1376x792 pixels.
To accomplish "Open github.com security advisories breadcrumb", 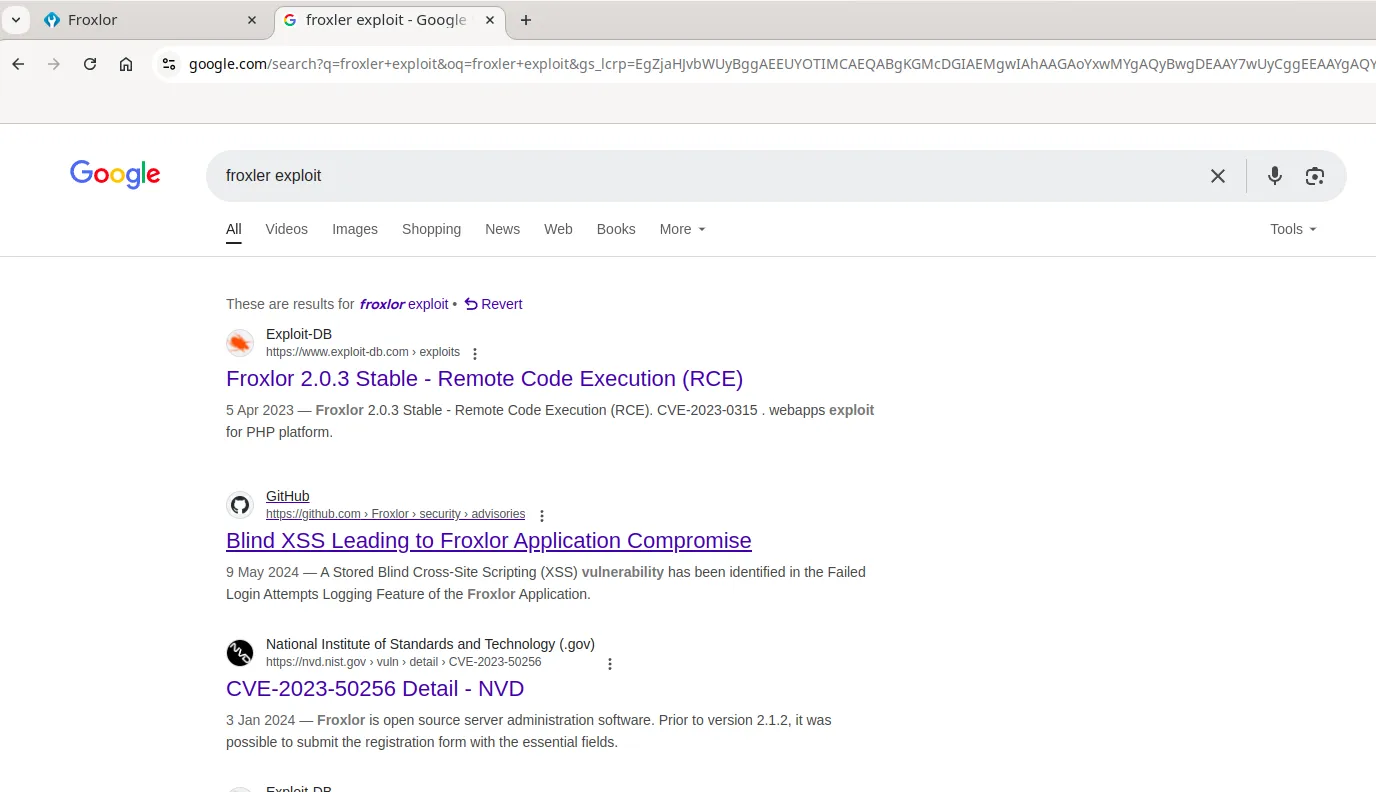I will tap(395, 514).
